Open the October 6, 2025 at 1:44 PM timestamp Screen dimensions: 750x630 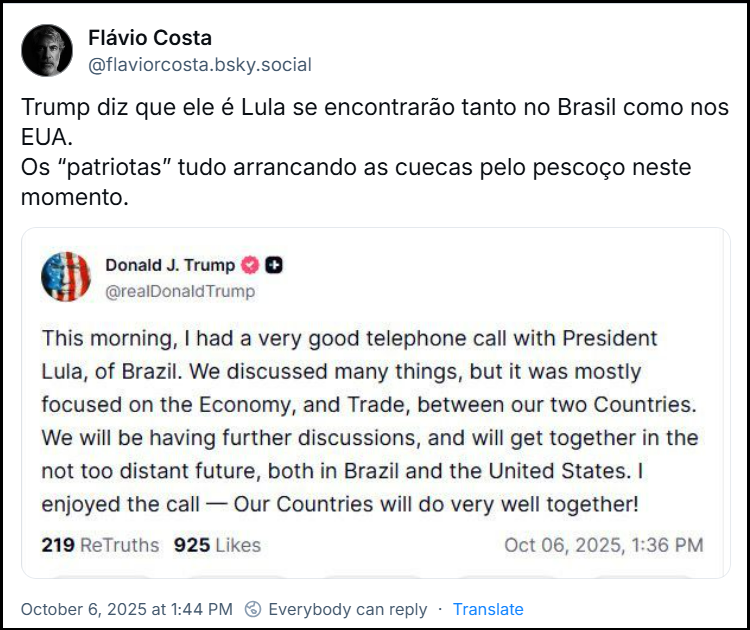126,609
